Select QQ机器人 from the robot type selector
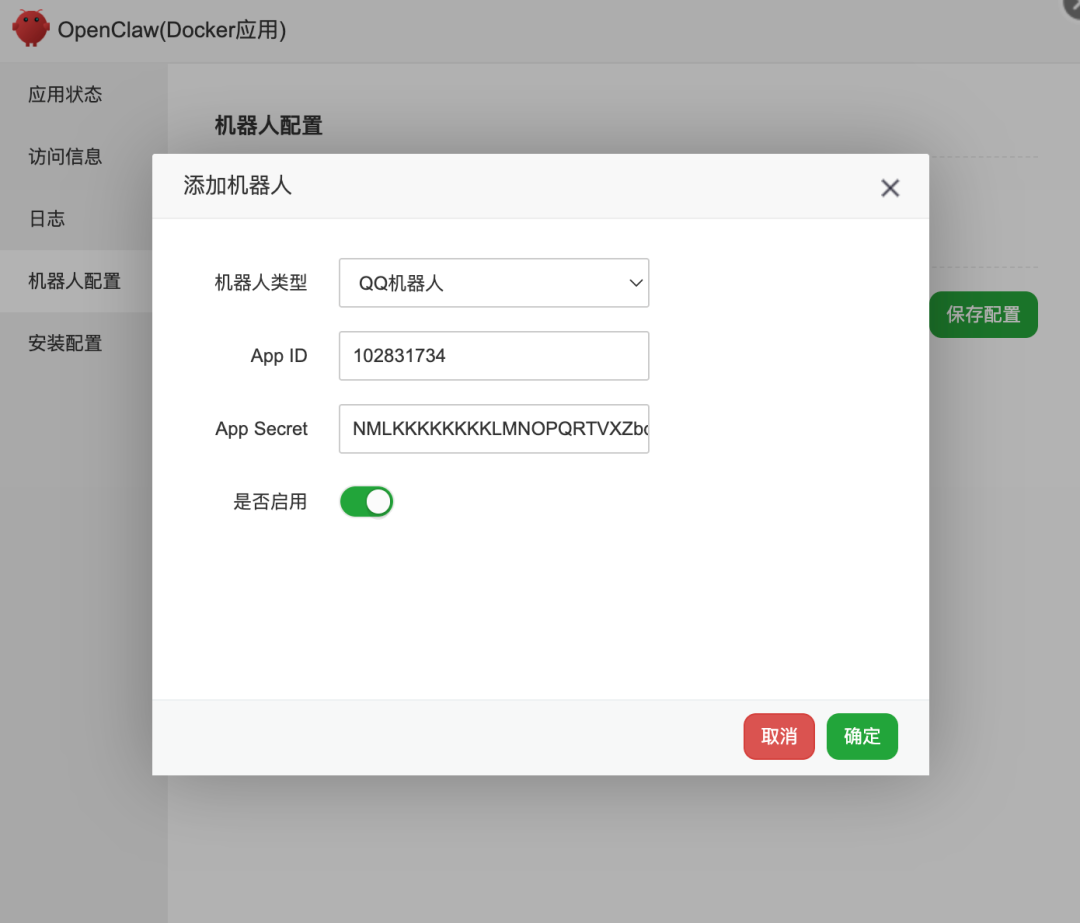 click(x=494, y=283)
